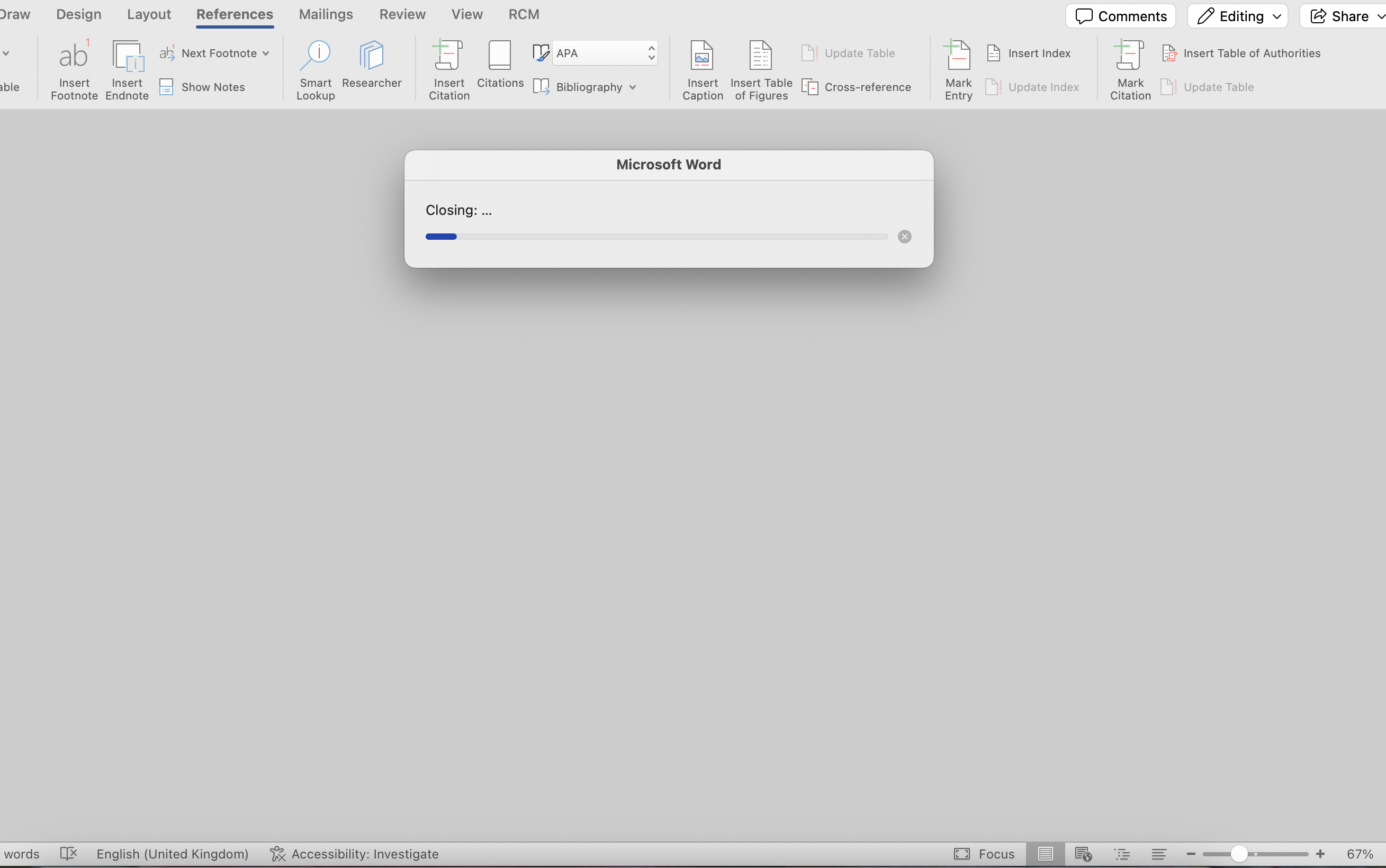Run the spelling and grammar check
Screen dimensions: 1386x868
(x=68, y=854)
